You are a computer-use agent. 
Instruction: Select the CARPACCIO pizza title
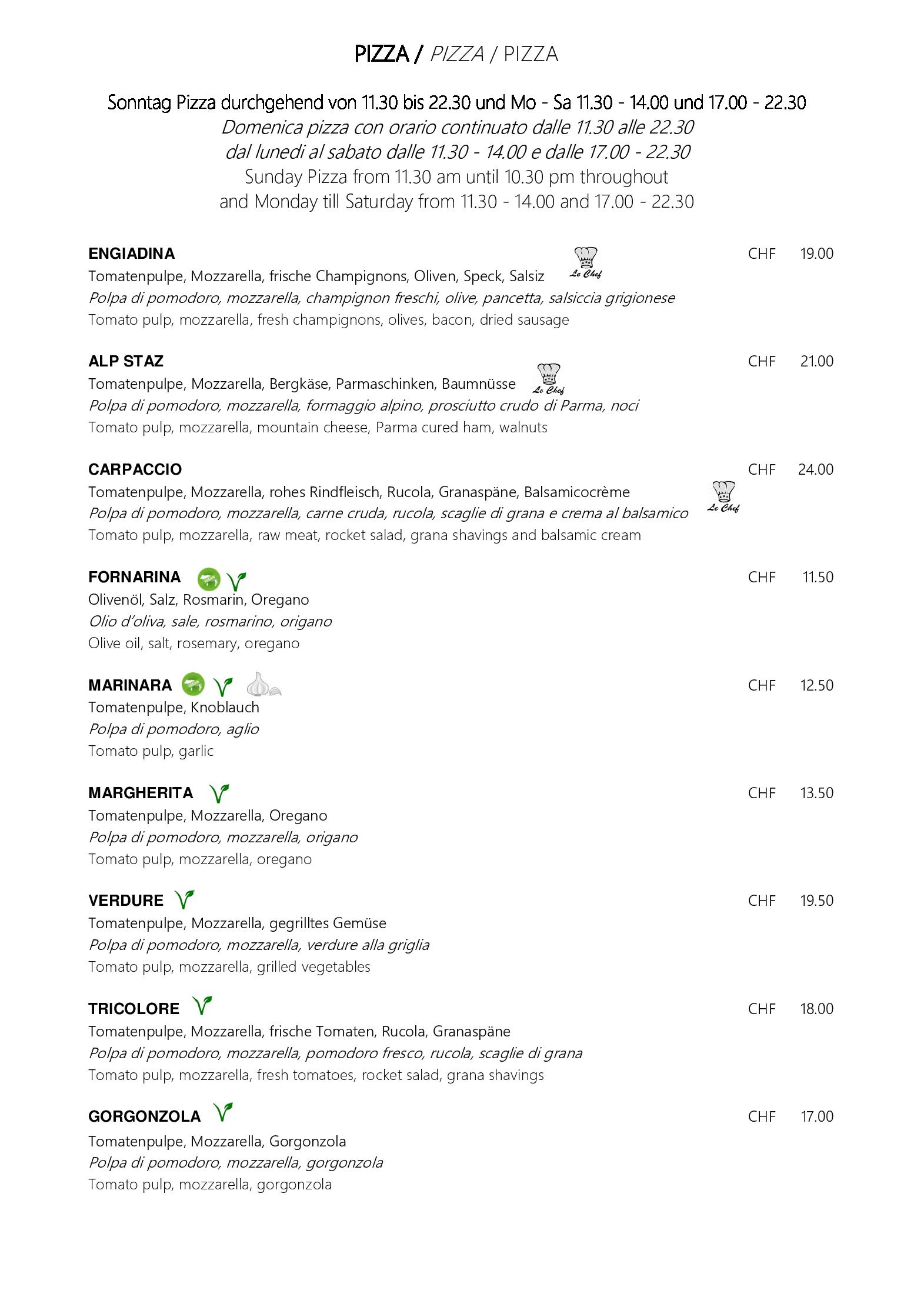(135, 469)
